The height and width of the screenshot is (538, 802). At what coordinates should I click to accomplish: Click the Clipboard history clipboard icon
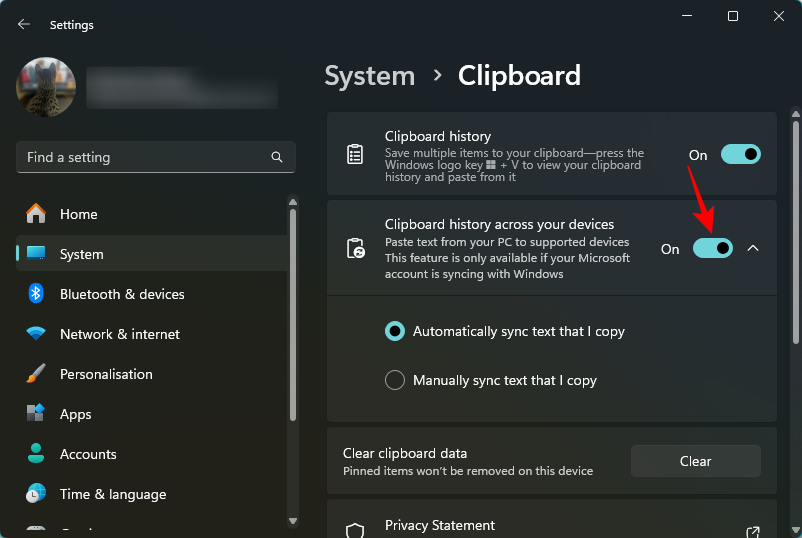pyautogui.click(x=355, y=154)
